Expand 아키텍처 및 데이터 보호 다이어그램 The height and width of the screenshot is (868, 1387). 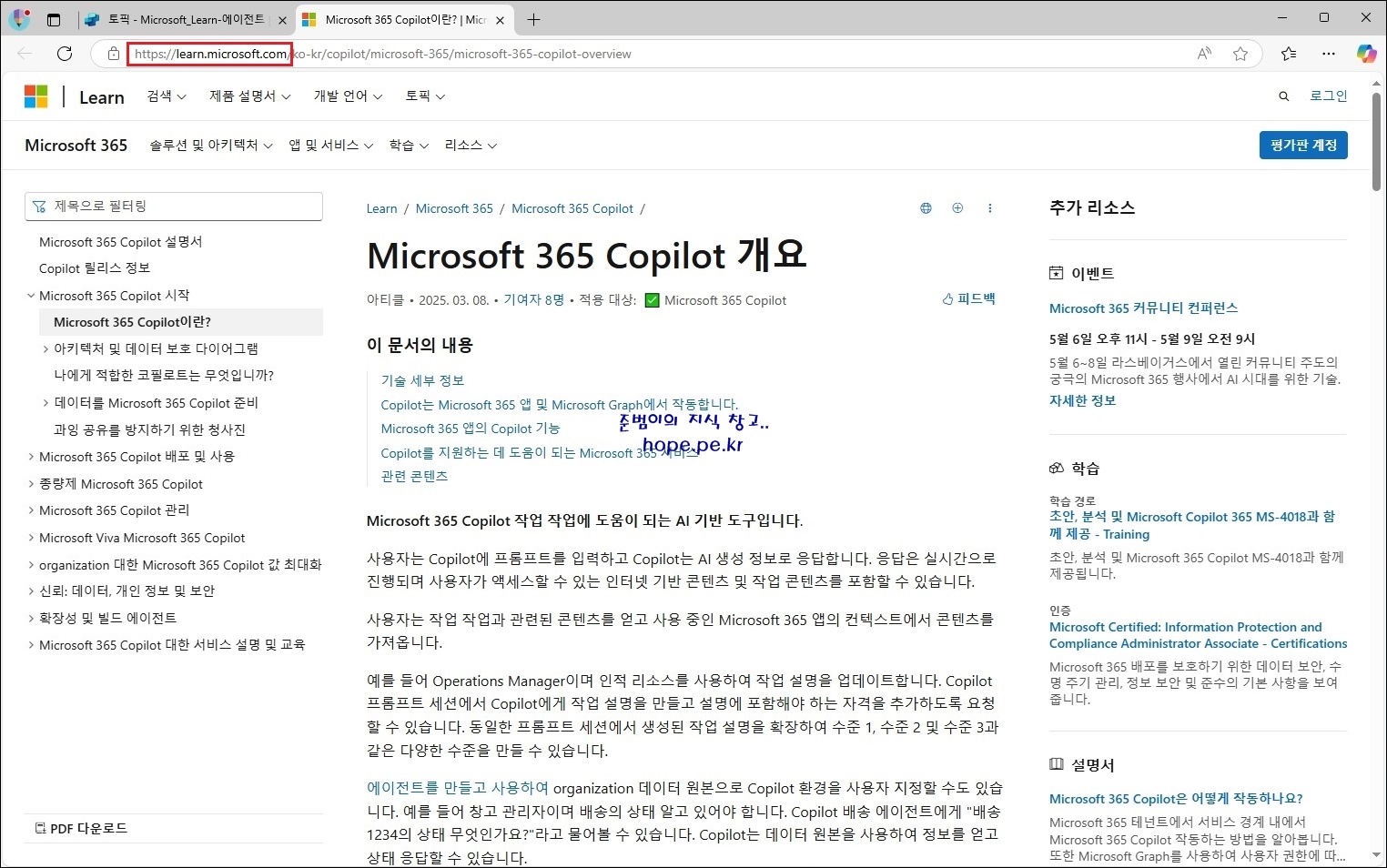coord(156,348)
